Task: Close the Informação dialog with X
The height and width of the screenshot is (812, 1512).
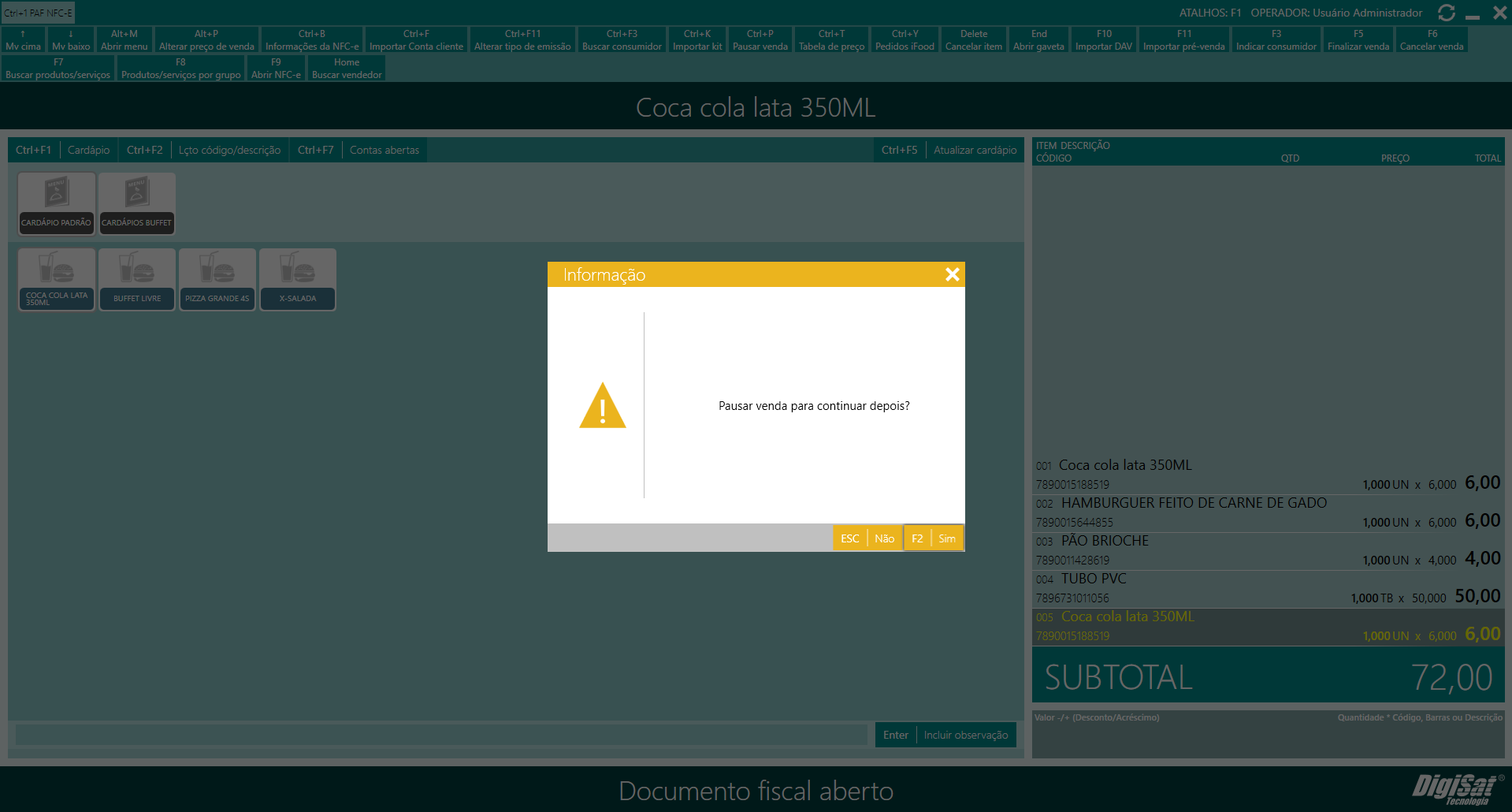Action: 952,274
